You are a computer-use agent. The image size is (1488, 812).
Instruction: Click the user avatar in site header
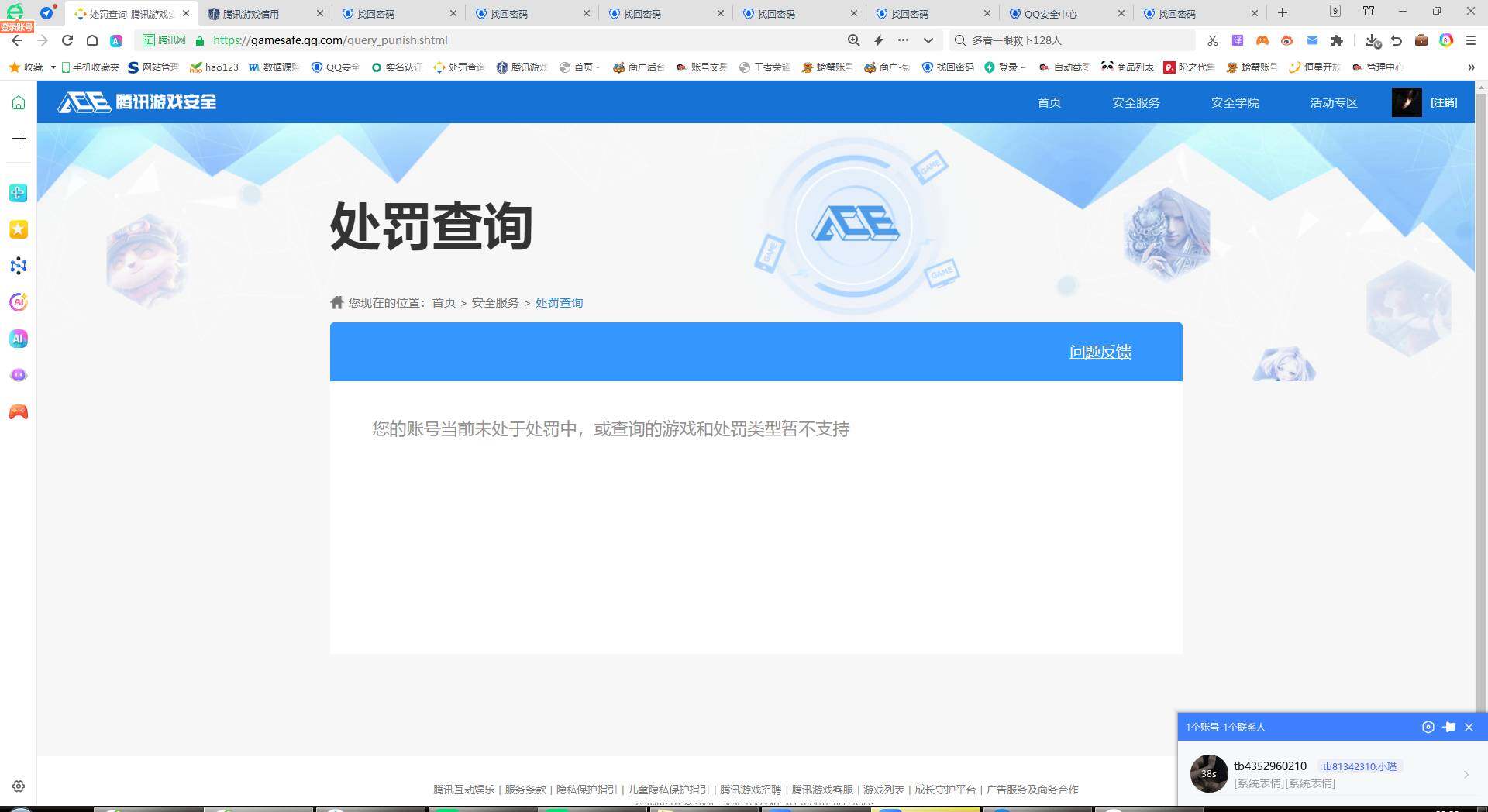click(1407, 102)
